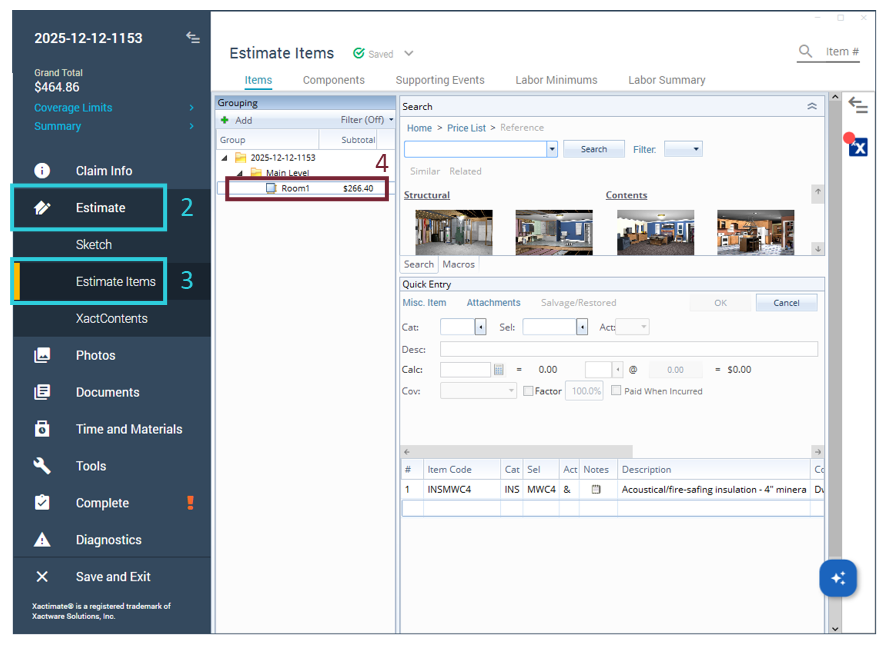Collapse the Main Level tree folder
Screen dimensions: 886x645
tap(240, 173)
